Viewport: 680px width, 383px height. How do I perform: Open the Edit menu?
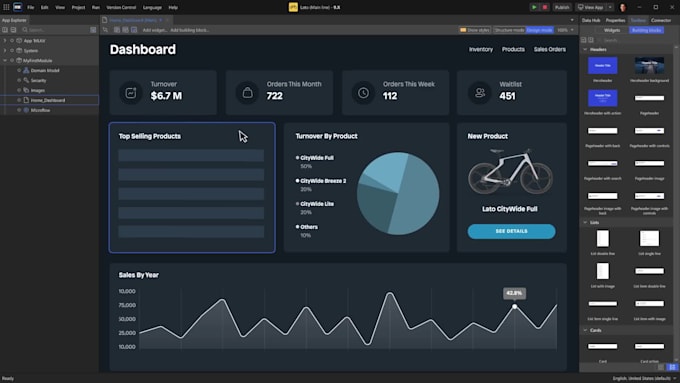tap(45, 7)
